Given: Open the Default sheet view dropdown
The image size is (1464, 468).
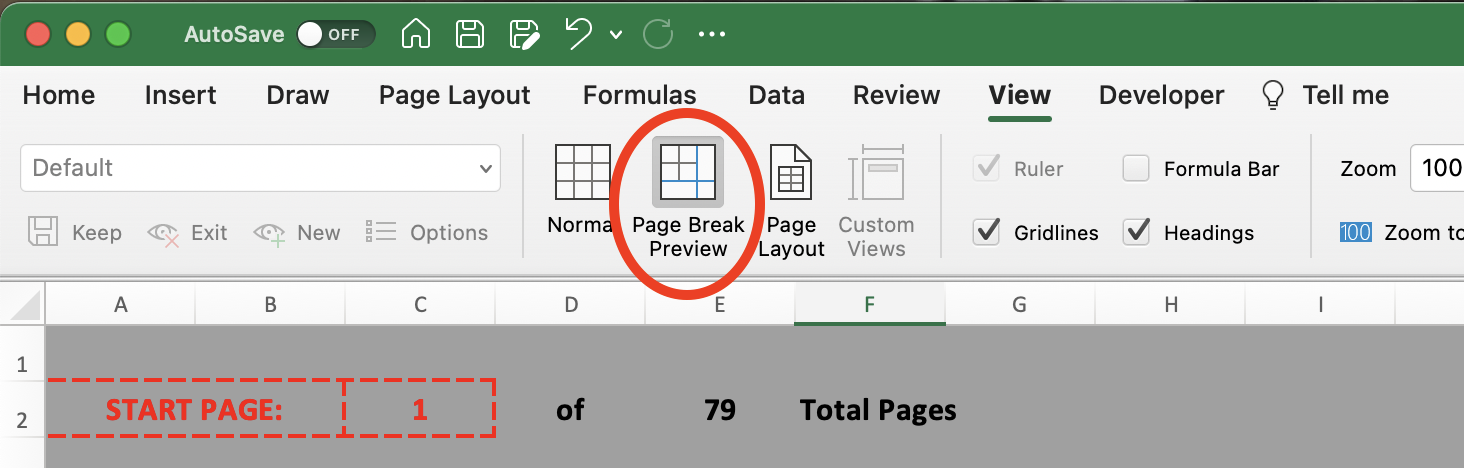Looking at the screenshot, I should tap(260, 168).
